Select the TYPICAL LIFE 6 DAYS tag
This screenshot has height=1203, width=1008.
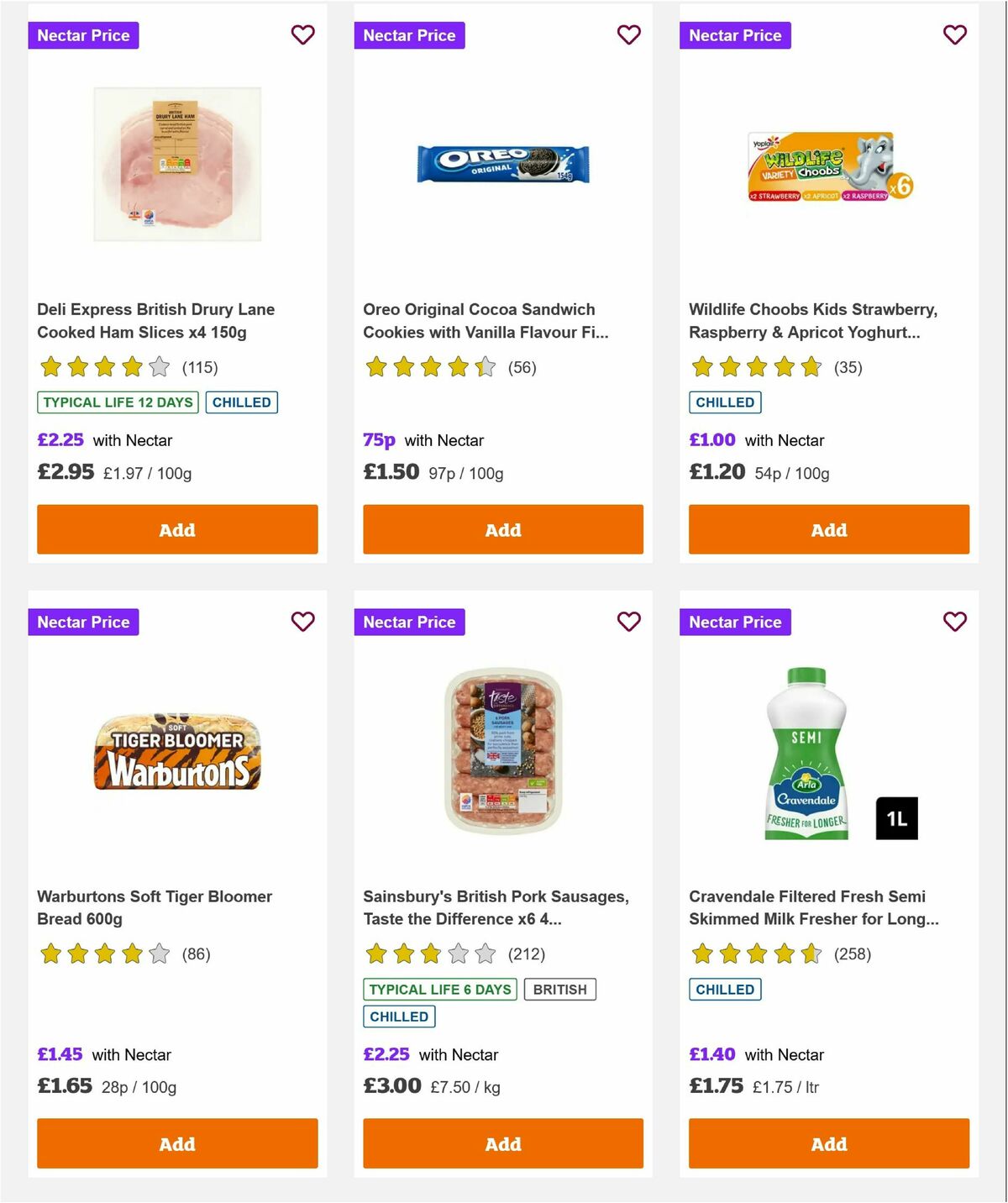441,989
